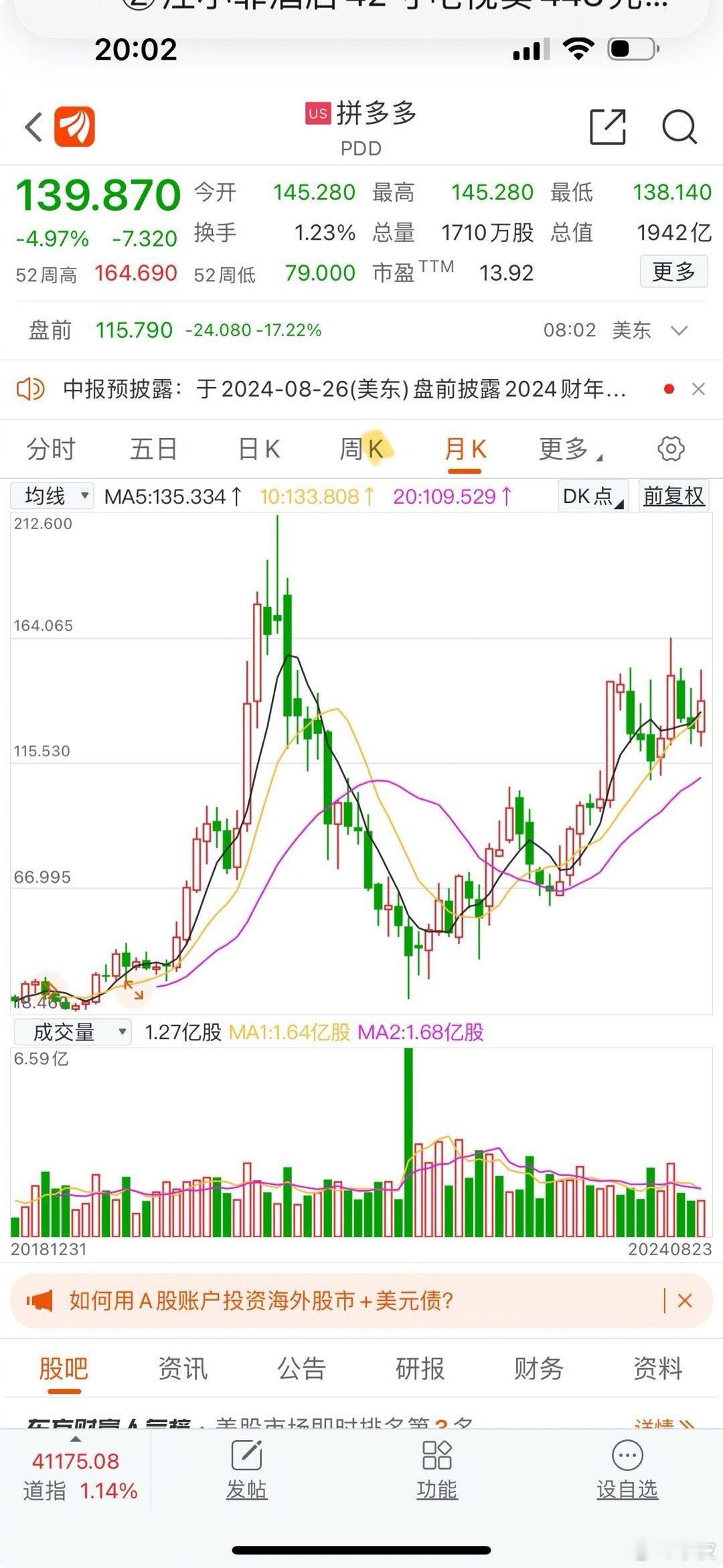Tap the end date label 20240823

tap(669, 1249)
